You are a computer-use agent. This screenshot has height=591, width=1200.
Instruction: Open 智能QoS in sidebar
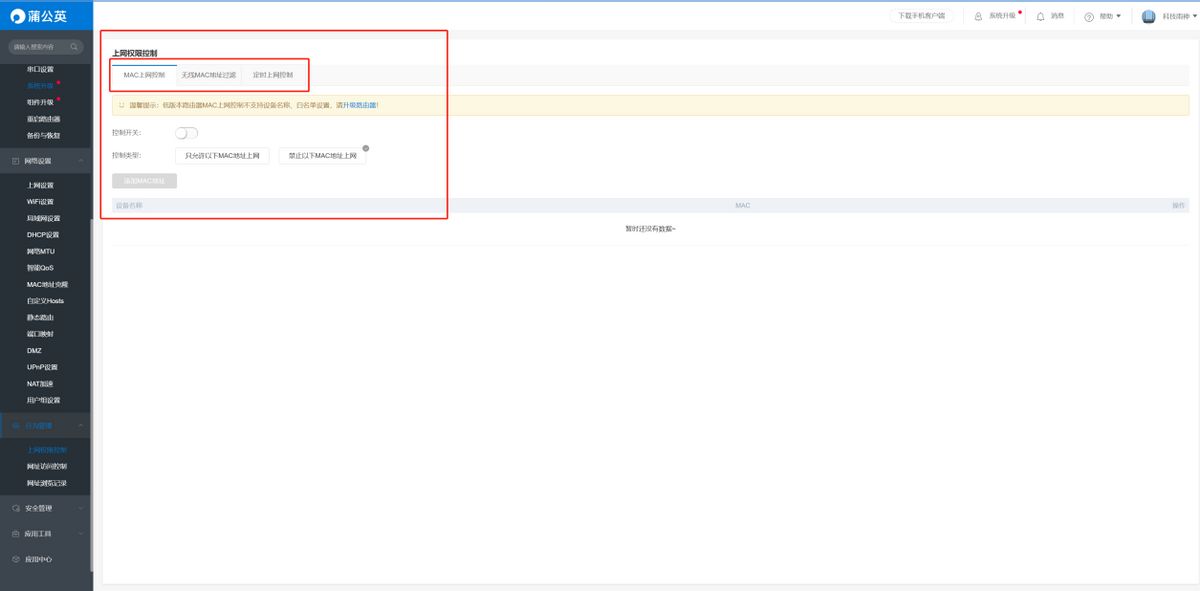tap(41, 268)
